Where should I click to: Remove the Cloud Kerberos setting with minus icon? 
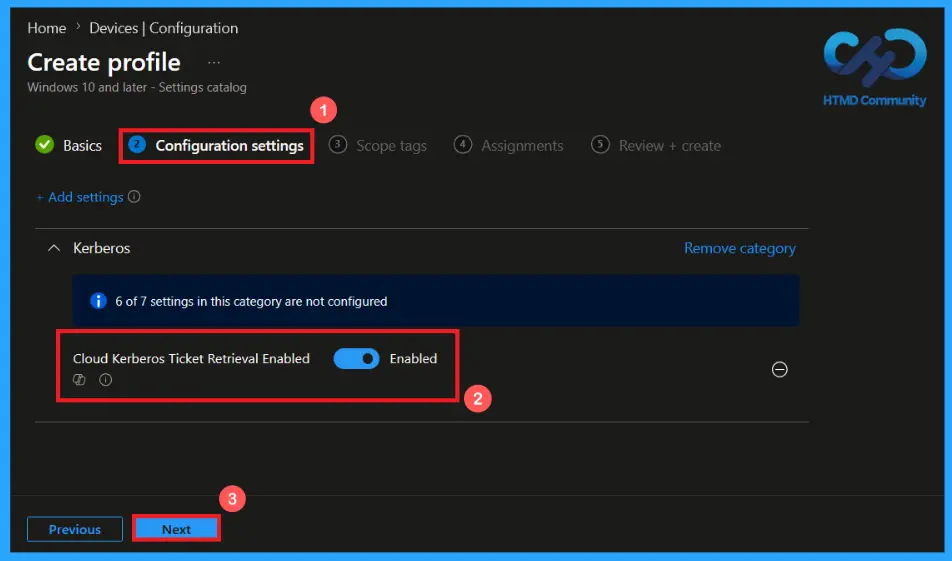tap(780, 369)
